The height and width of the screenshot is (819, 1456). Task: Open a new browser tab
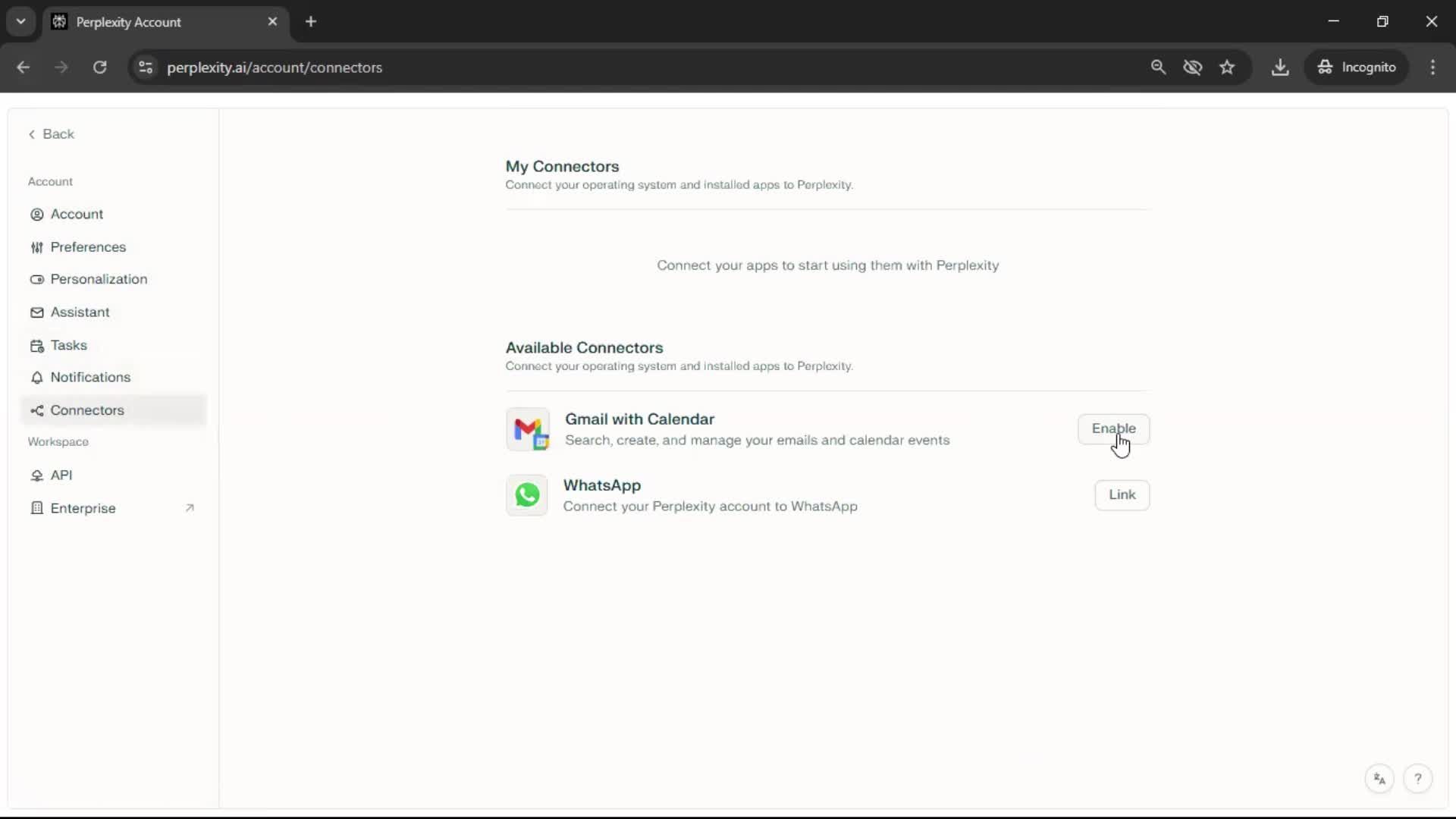311,22
